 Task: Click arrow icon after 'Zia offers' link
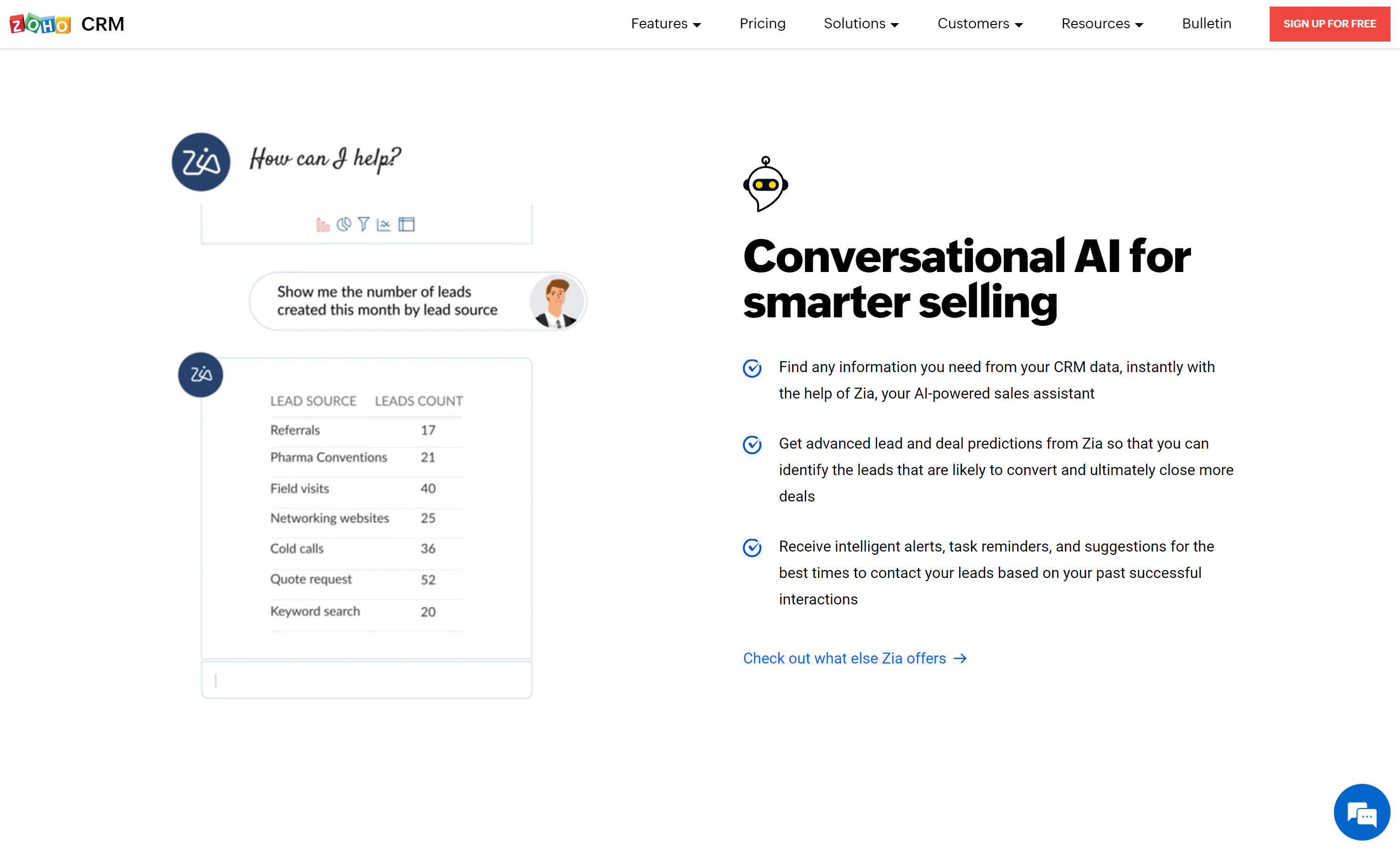960,658
